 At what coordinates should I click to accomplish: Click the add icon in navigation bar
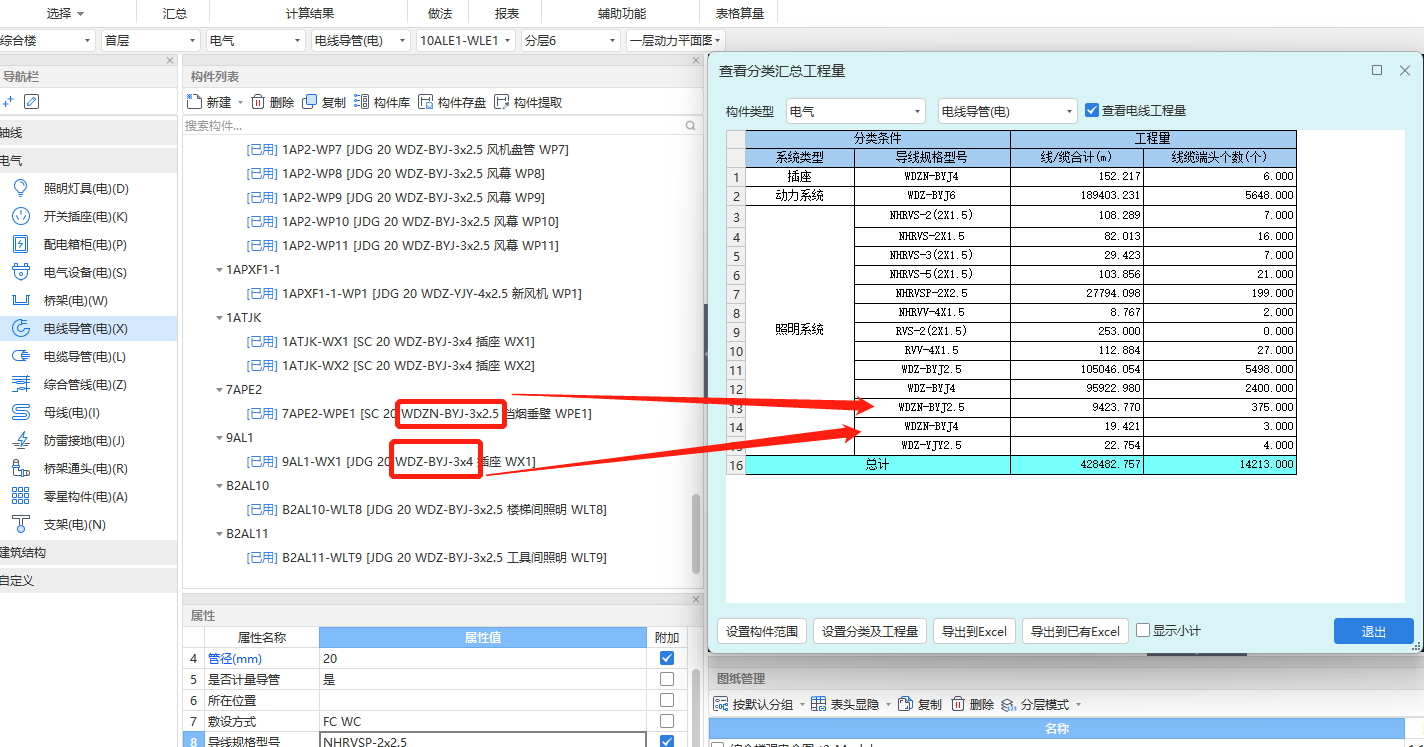(8, 101)
